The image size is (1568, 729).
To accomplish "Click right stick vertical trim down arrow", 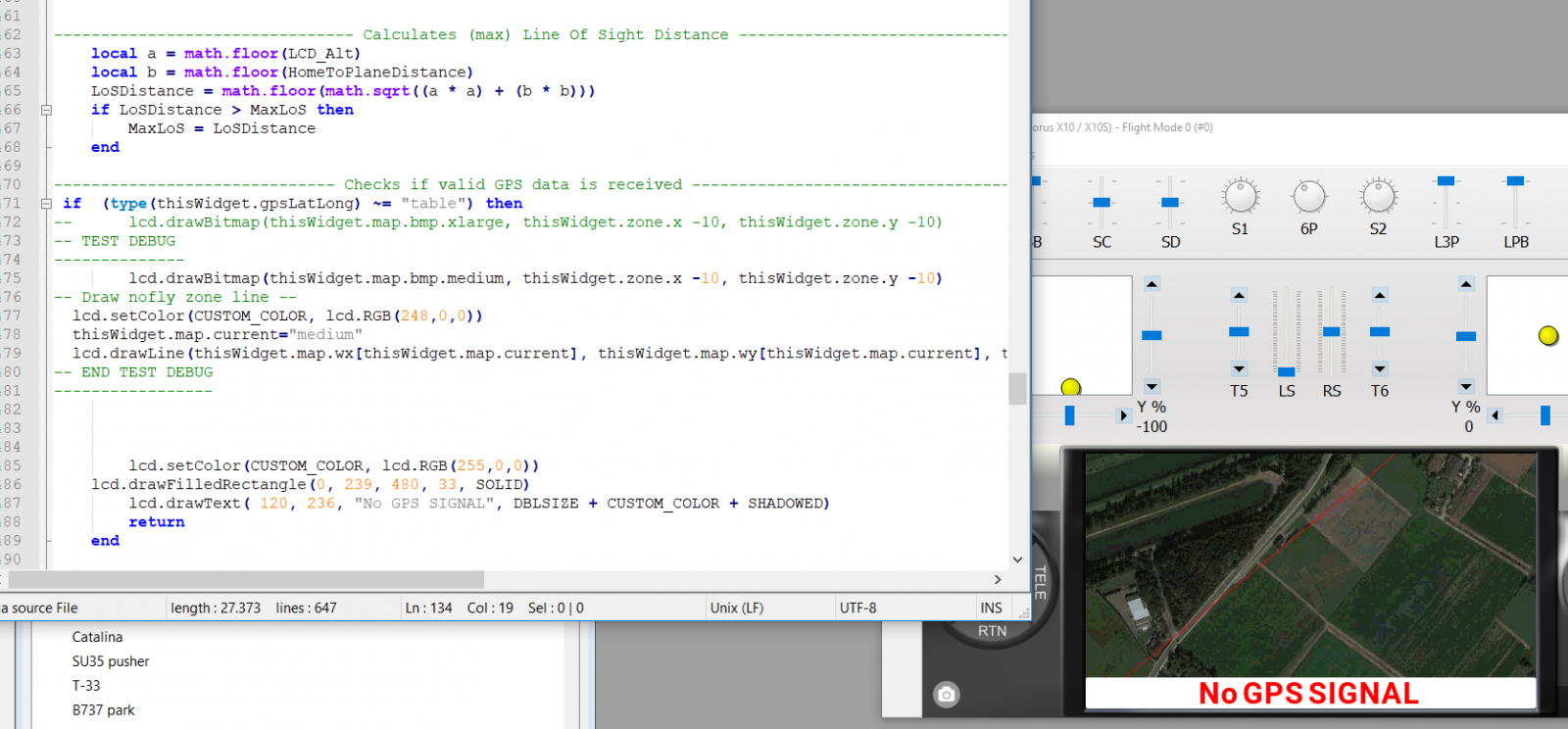I will (1466, 386).
